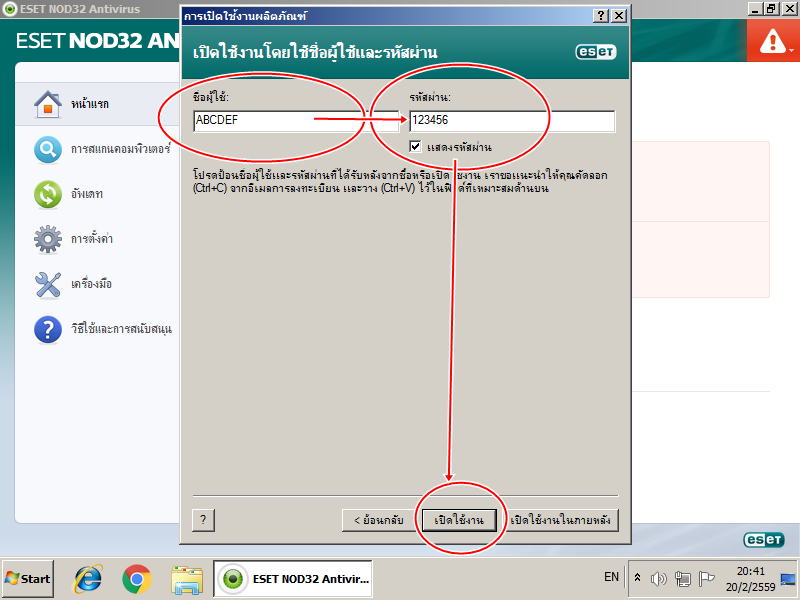This screenshot has height=600, width=800.
Task: Click the username field containing ABCDEF
Action: [296, 121]
